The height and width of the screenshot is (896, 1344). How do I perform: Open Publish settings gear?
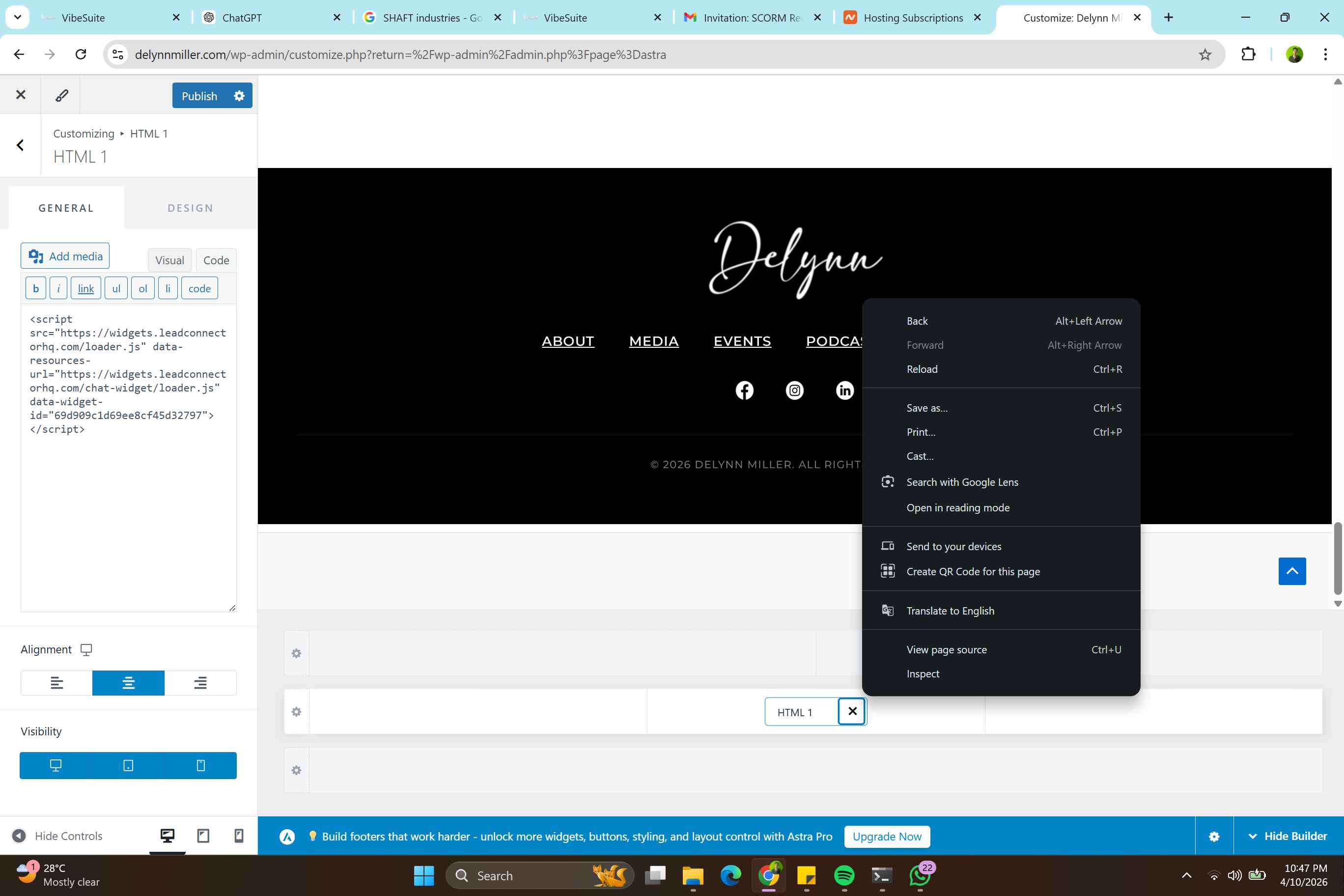pos(239,95)
